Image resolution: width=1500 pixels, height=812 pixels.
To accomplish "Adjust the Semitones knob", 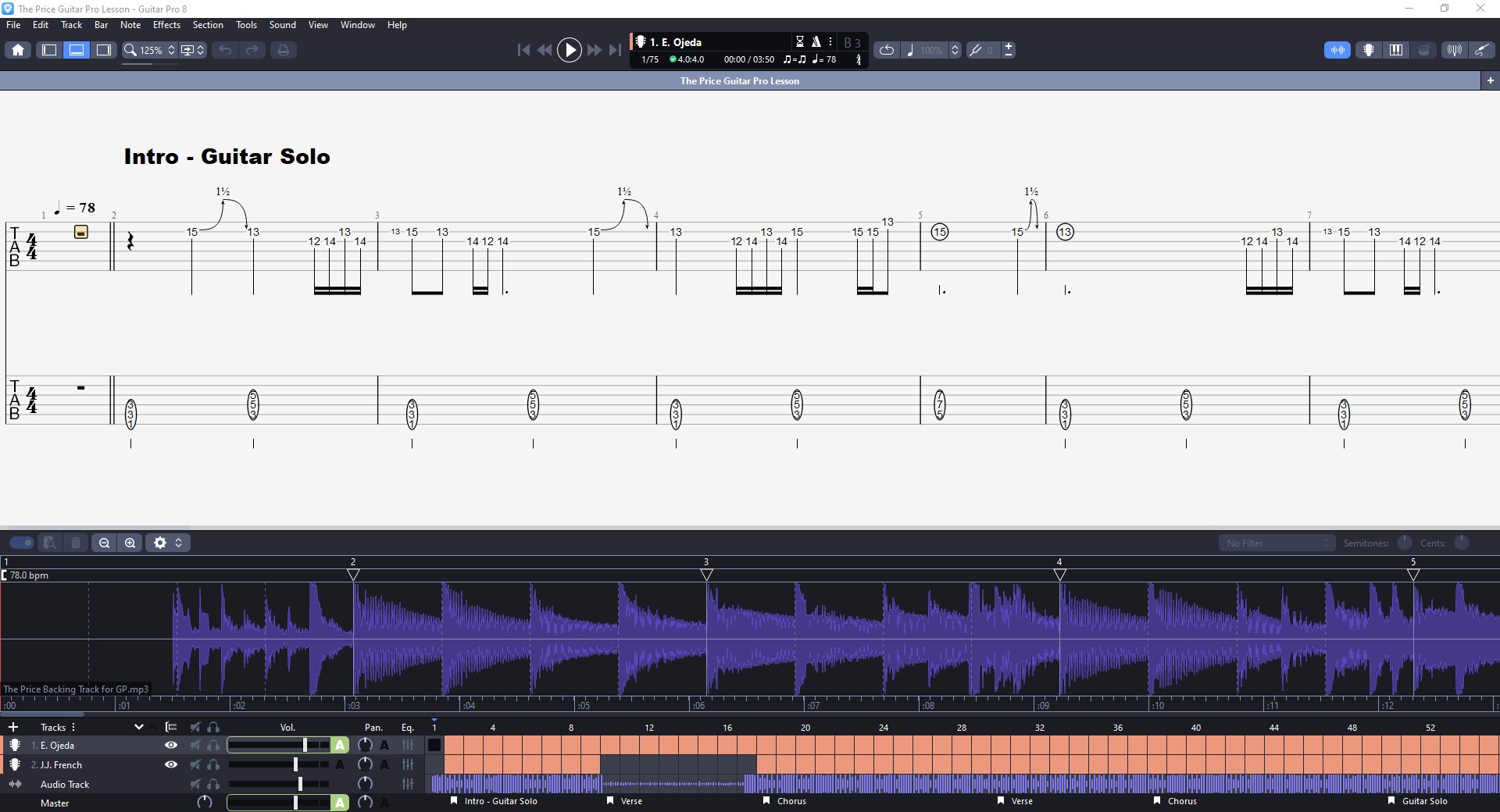I will [x=1404, y=543].
